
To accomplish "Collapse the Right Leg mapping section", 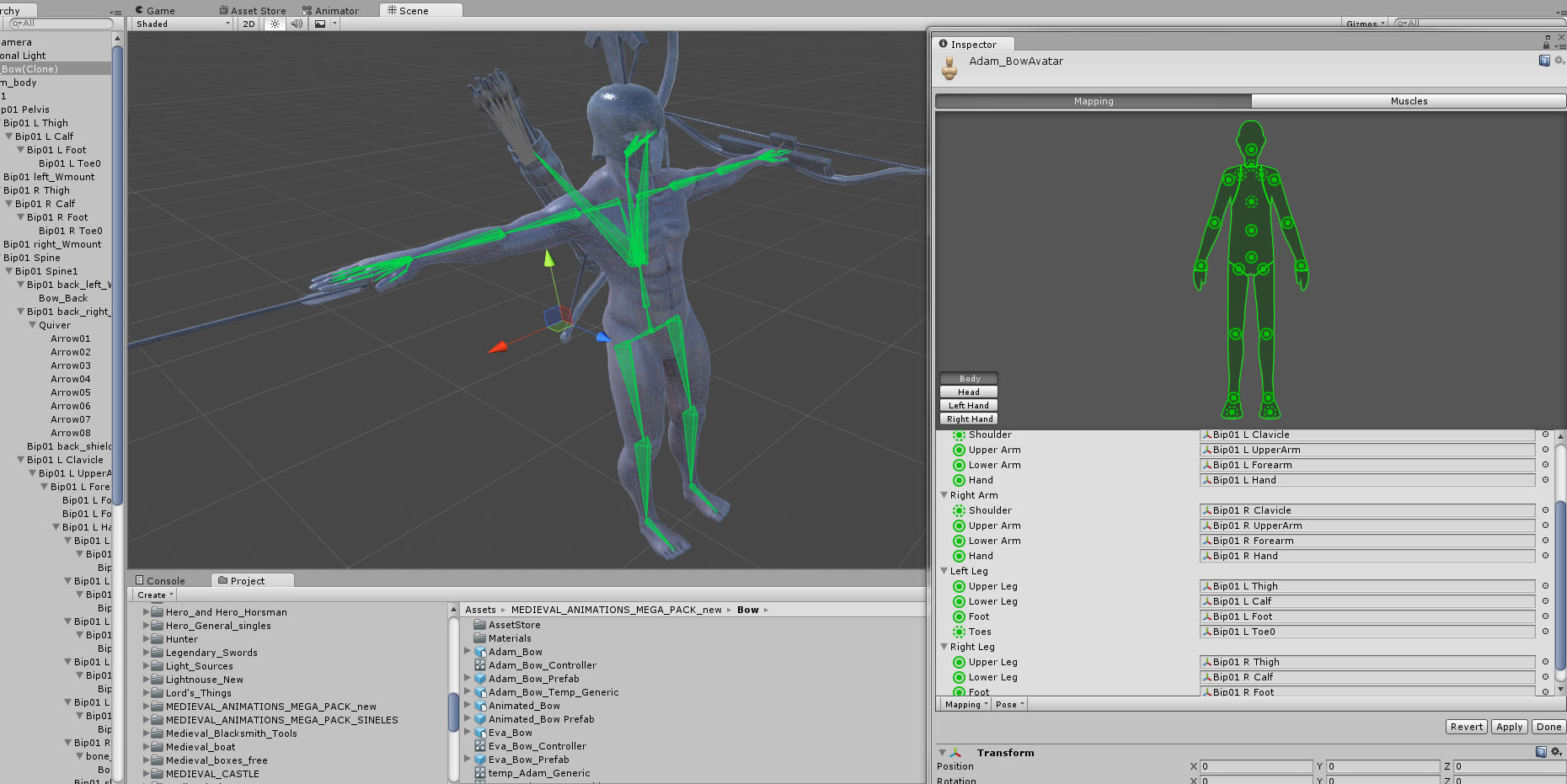I will [x=944, y=647].
